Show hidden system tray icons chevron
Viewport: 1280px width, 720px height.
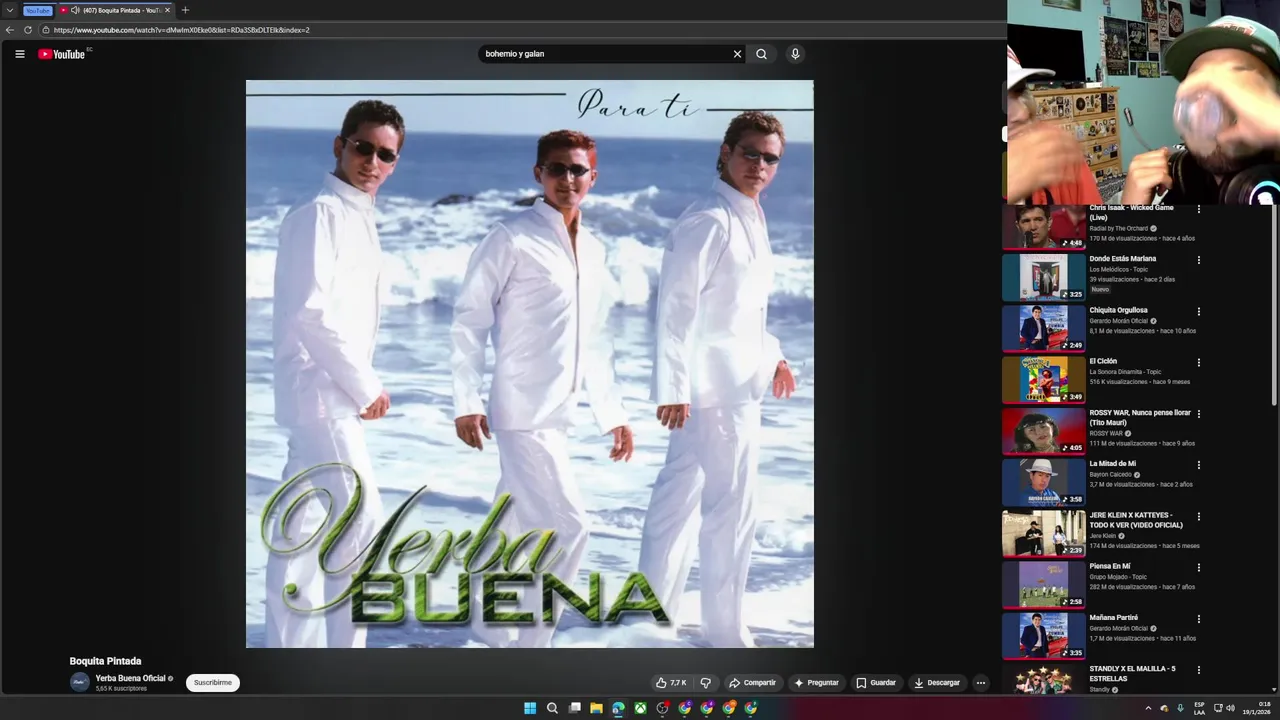pos(1148,708)
